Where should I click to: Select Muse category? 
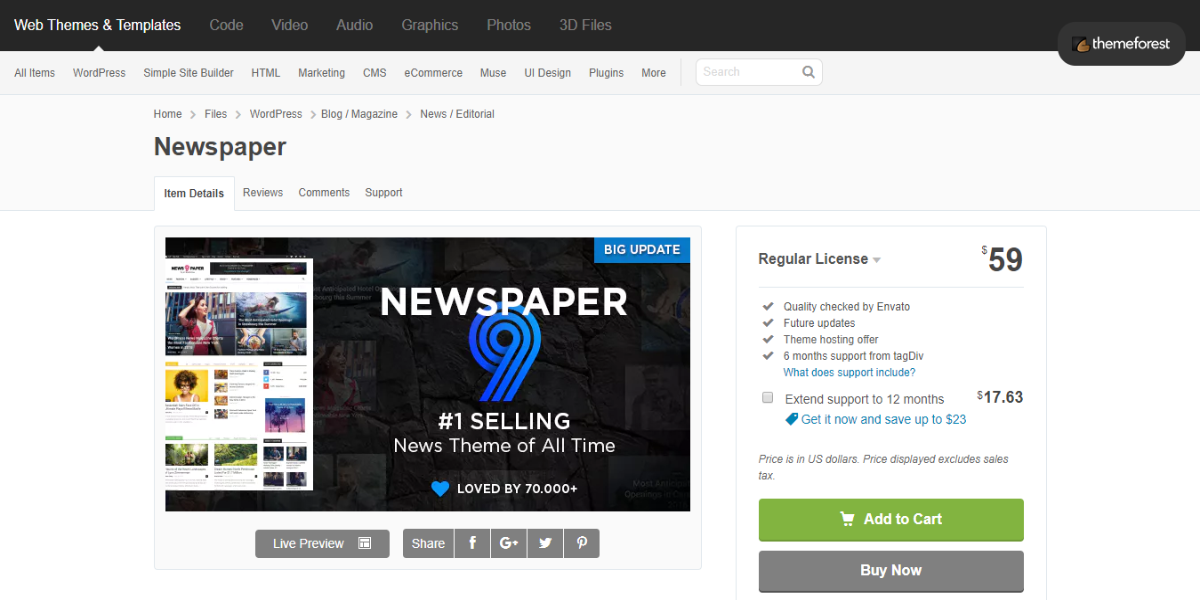pyautogui.click(x=493, y=73)
